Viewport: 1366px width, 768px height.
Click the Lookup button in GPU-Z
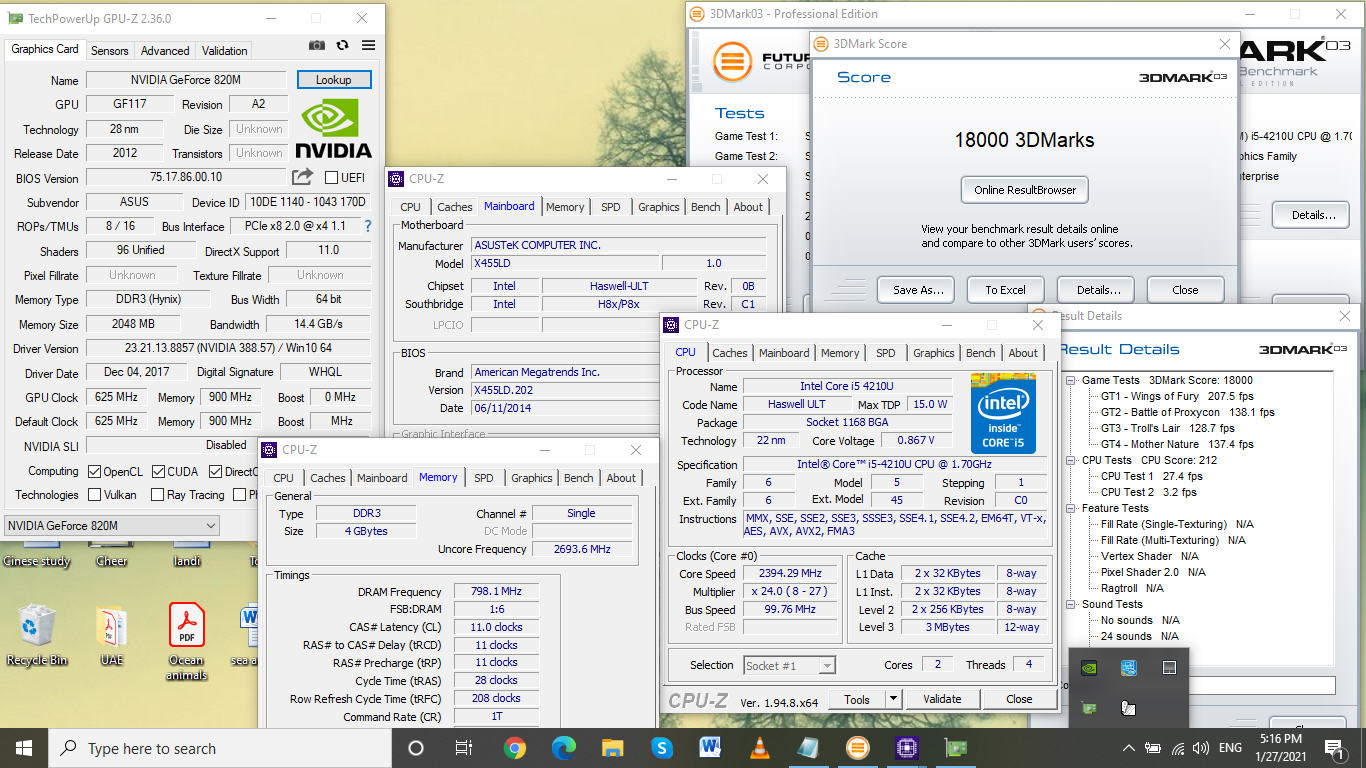pos(334,80)
